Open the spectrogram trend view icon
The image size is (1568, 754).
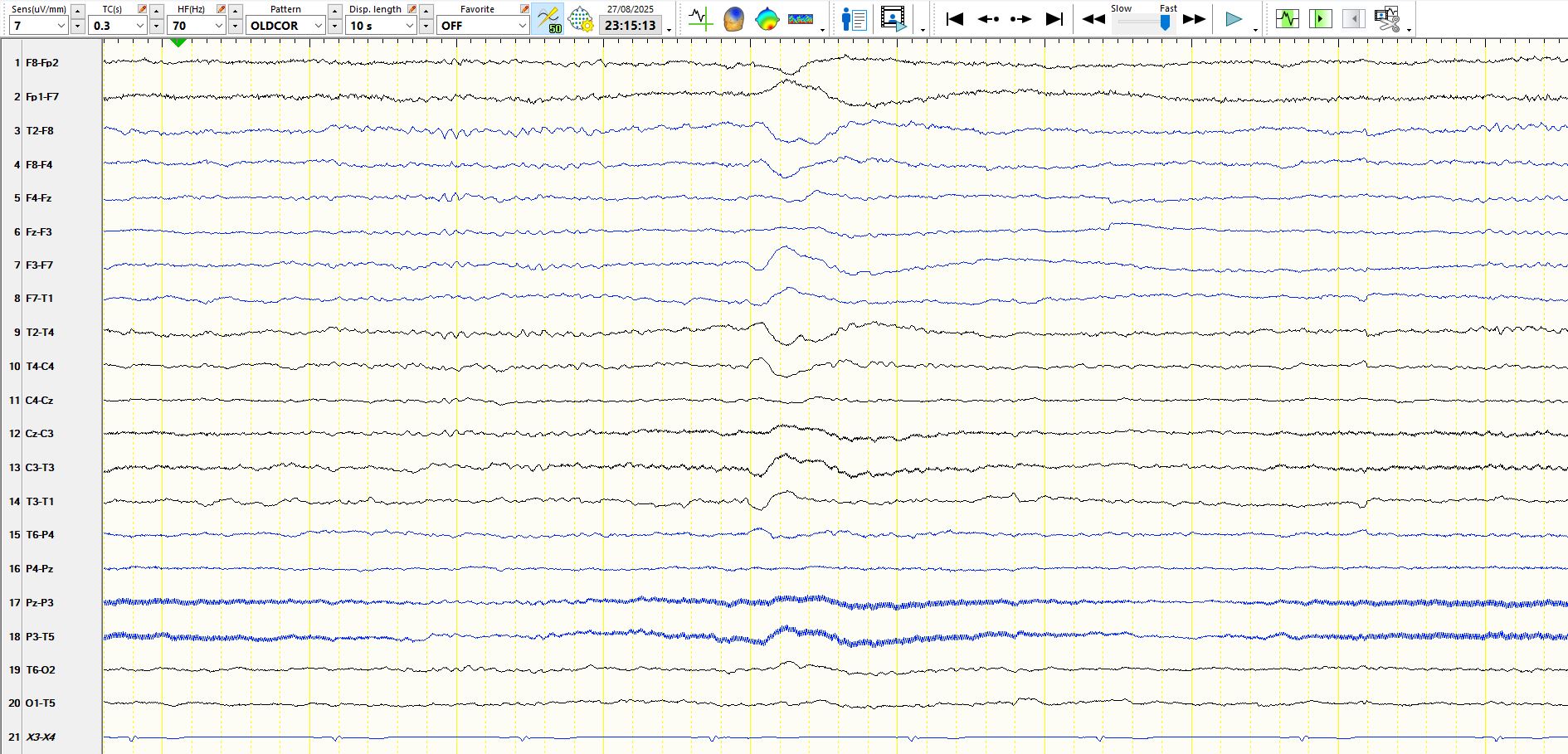coord(801,18)
